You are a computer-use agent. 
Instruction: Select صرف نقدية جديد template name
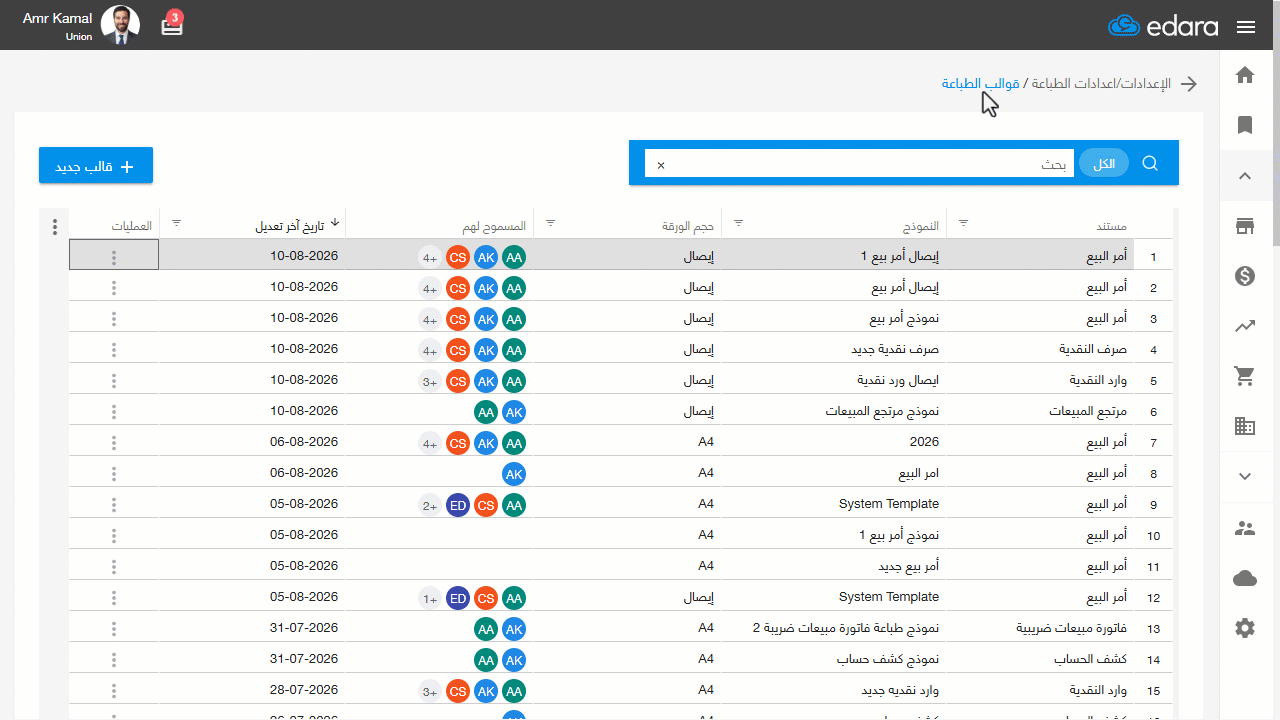[895, 349]
